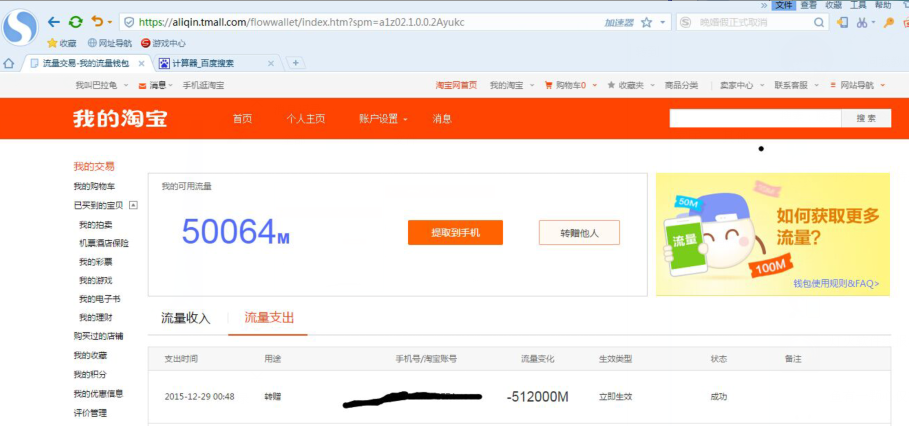The image size is (909, 426).
Task: Click the key password manager icon
Action: [888, 23]
